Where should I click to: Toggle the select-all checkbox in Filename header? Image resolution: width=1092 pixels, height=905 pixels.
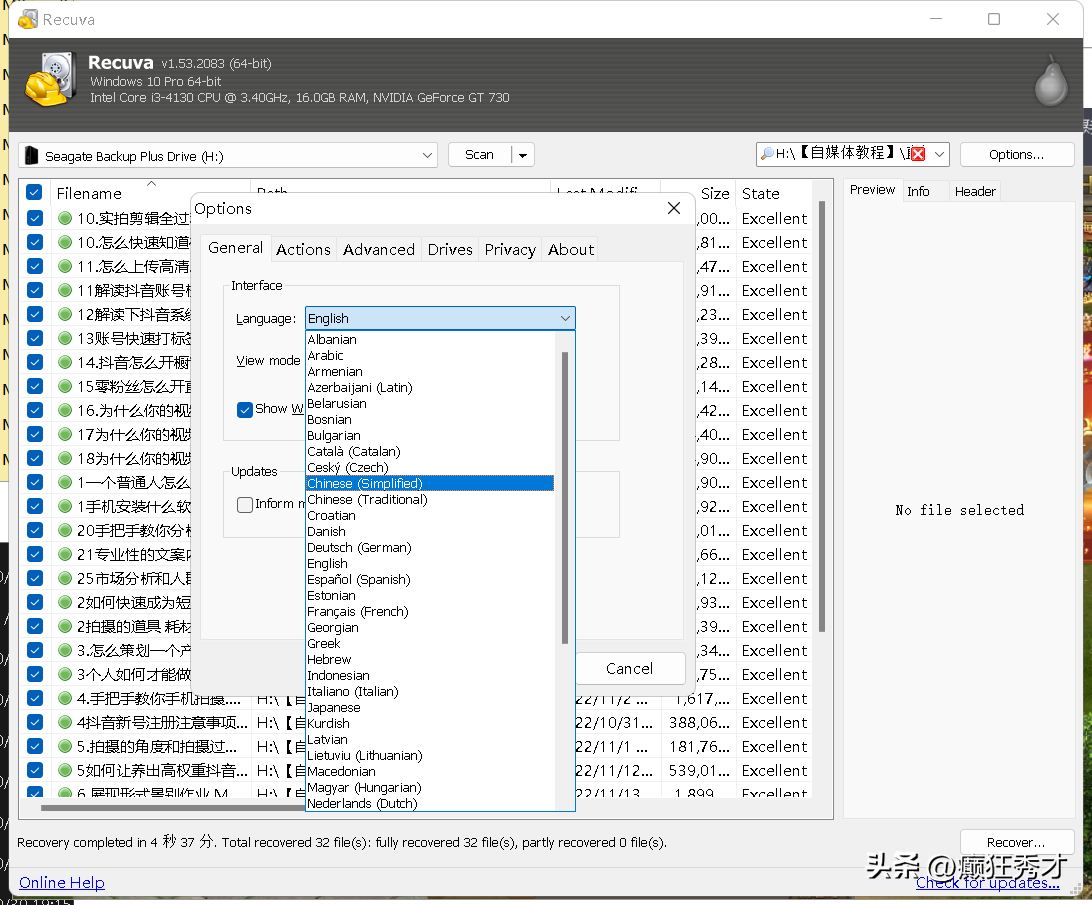tap(35, 192)
